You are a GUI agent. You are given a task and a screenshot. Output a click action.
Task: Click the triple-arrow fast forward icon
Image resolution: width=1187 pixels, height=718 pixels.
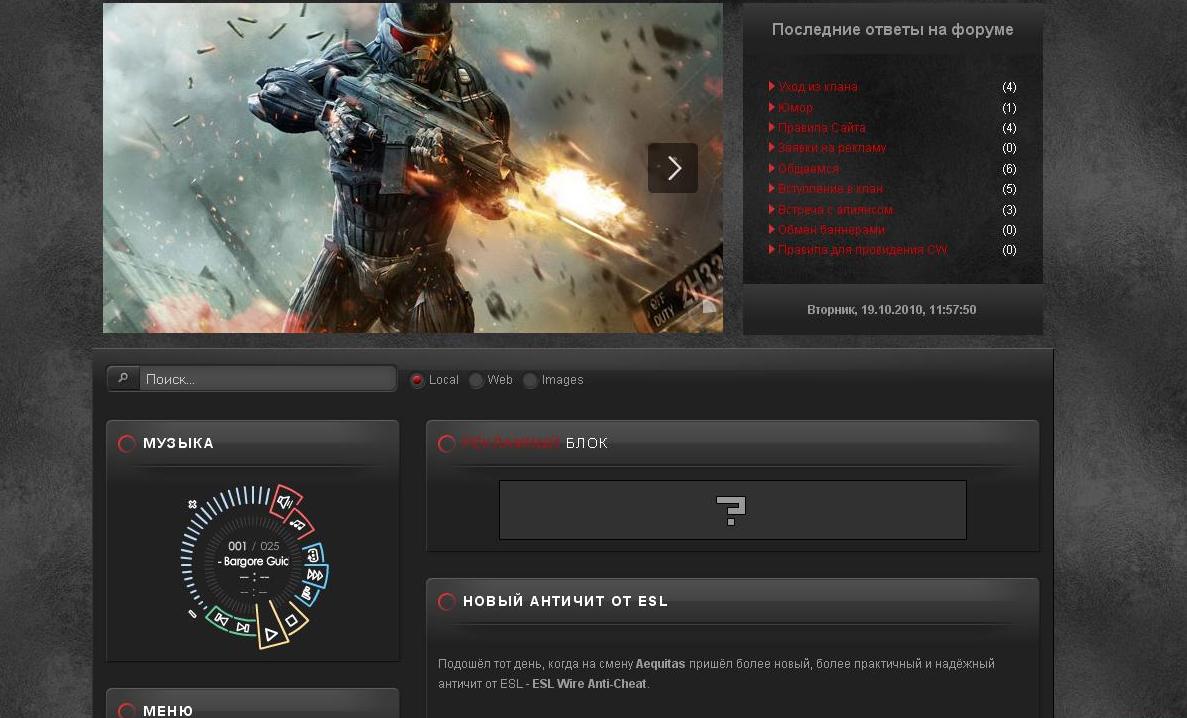coord(315,575)
